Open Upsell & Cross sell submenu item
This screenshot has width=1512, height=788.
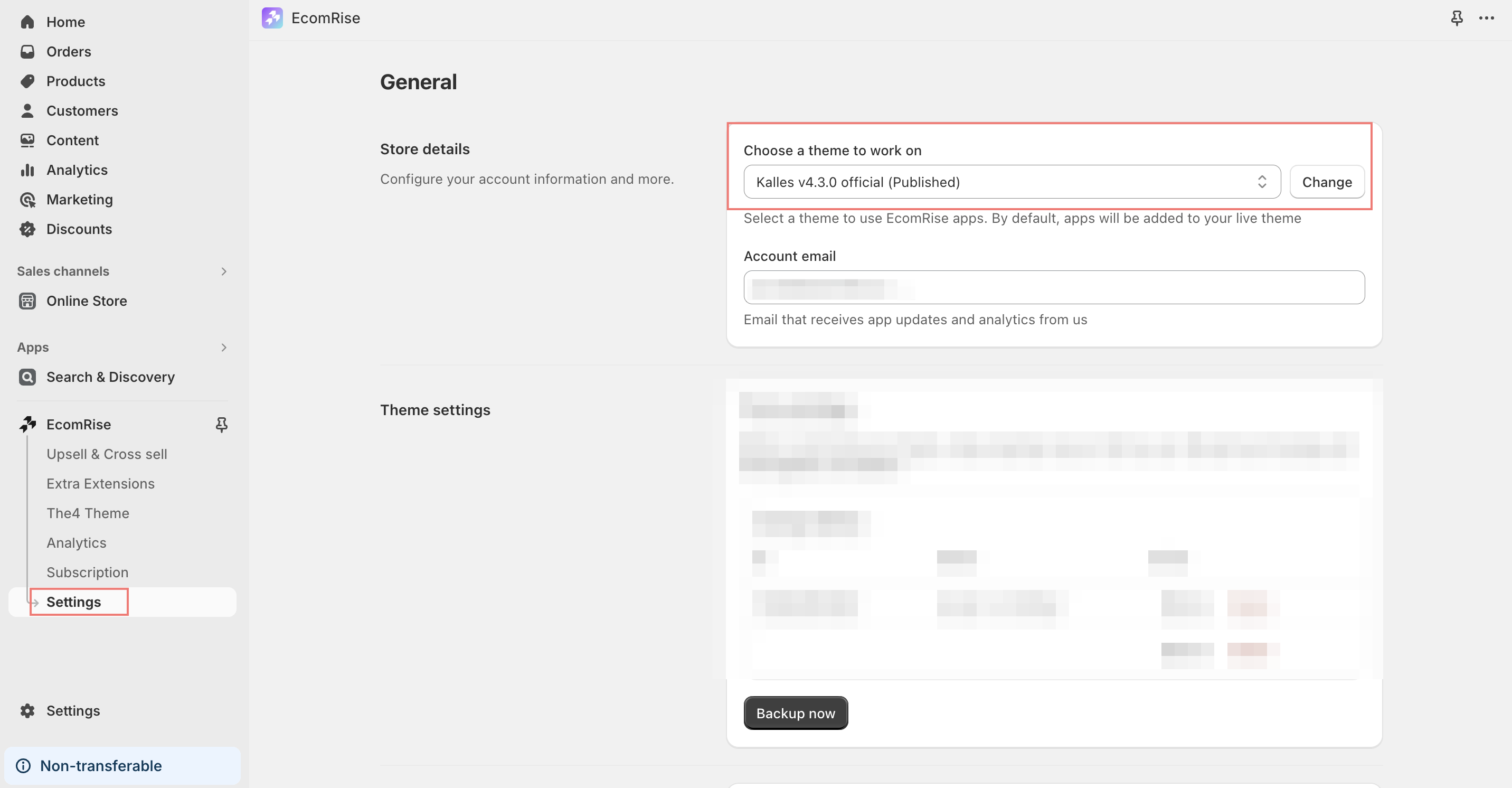tap(107, 454)
